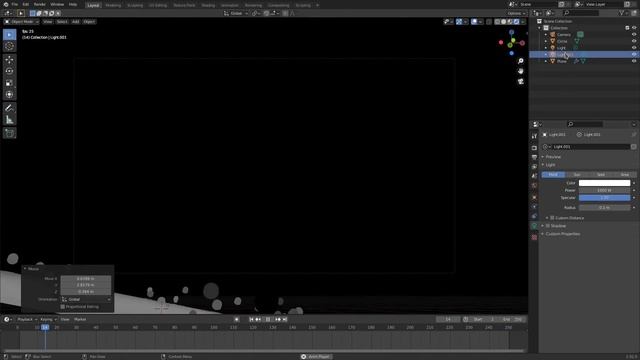Collapse the Move operator panel
Viewport: 640px width, 360px height.
tap(25, 269)
